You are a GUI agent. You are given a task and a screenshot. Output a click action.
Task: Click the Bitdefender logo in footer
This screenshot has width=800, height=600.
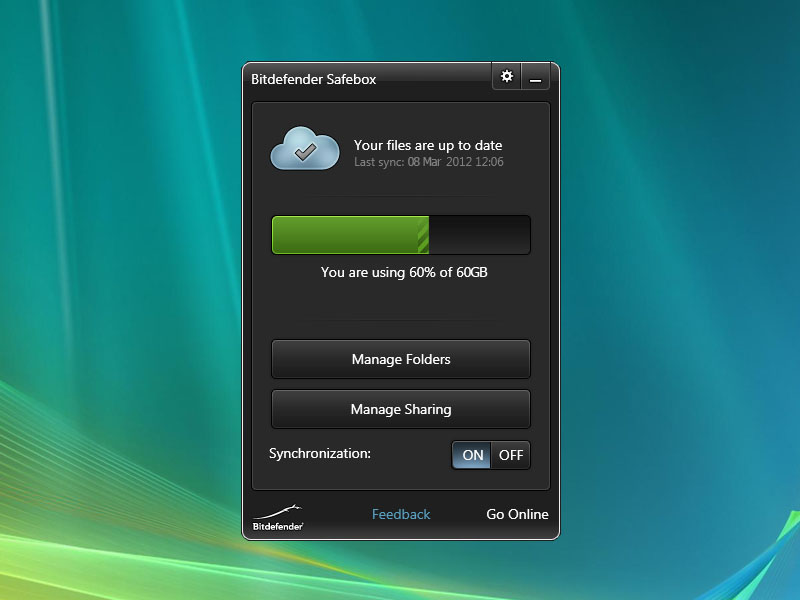click(278, 518)
